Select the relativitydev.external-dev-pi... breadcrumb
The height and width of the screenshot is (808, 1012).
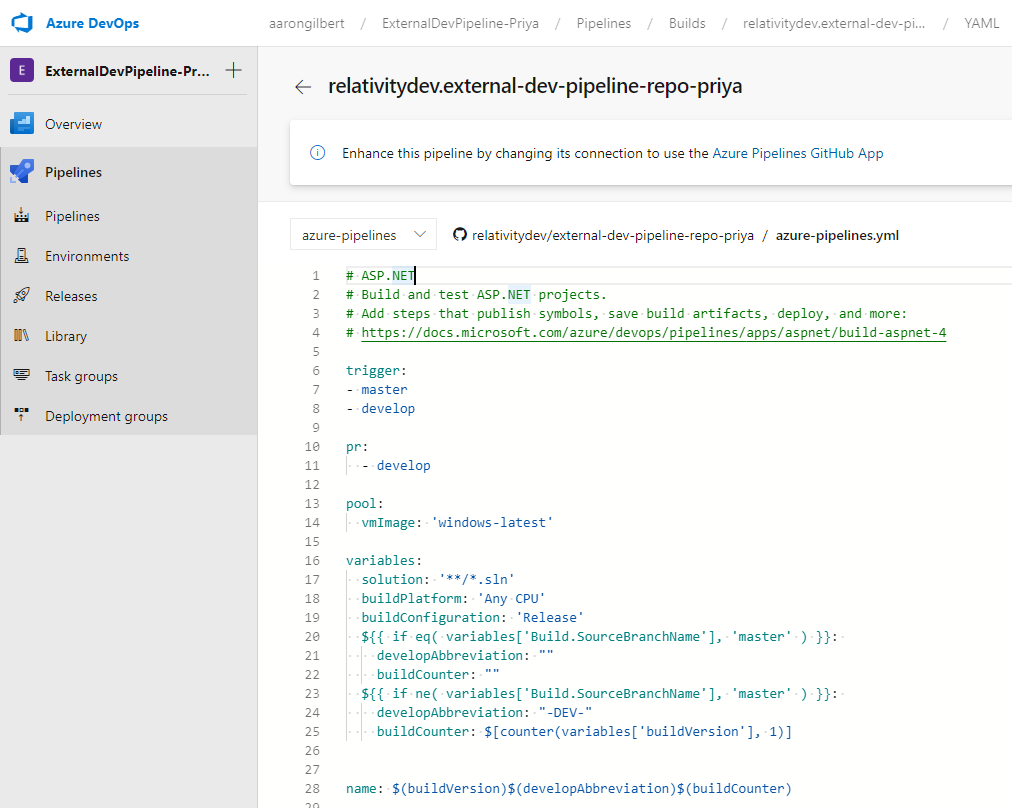click(x=834, y=23)
